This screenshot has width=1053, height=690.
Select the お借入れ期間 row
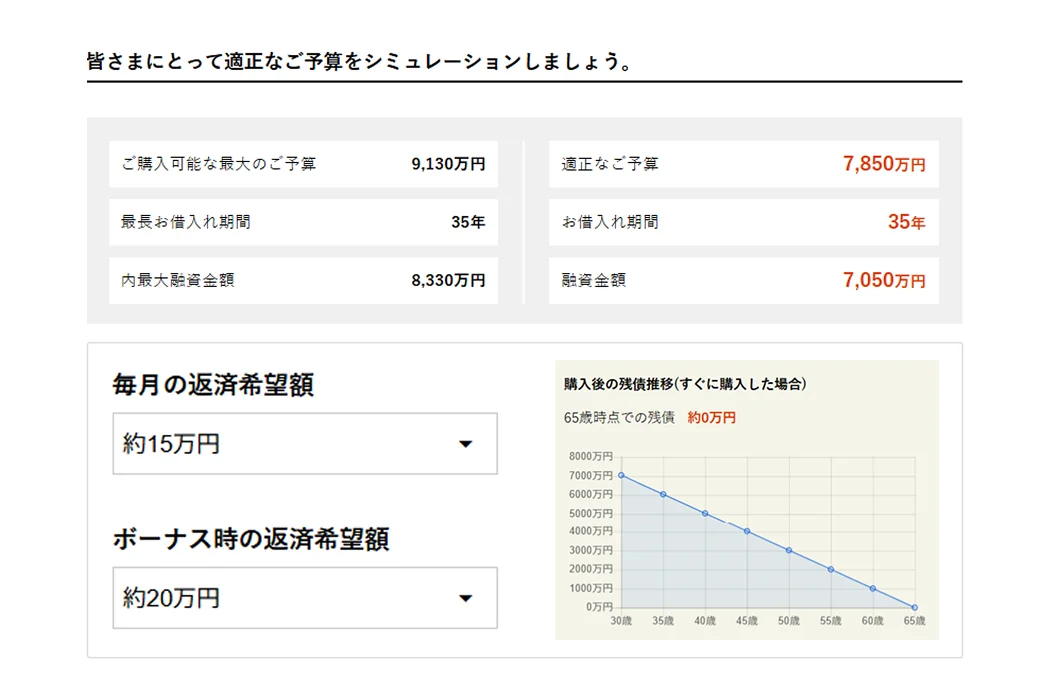click(743, 222)
